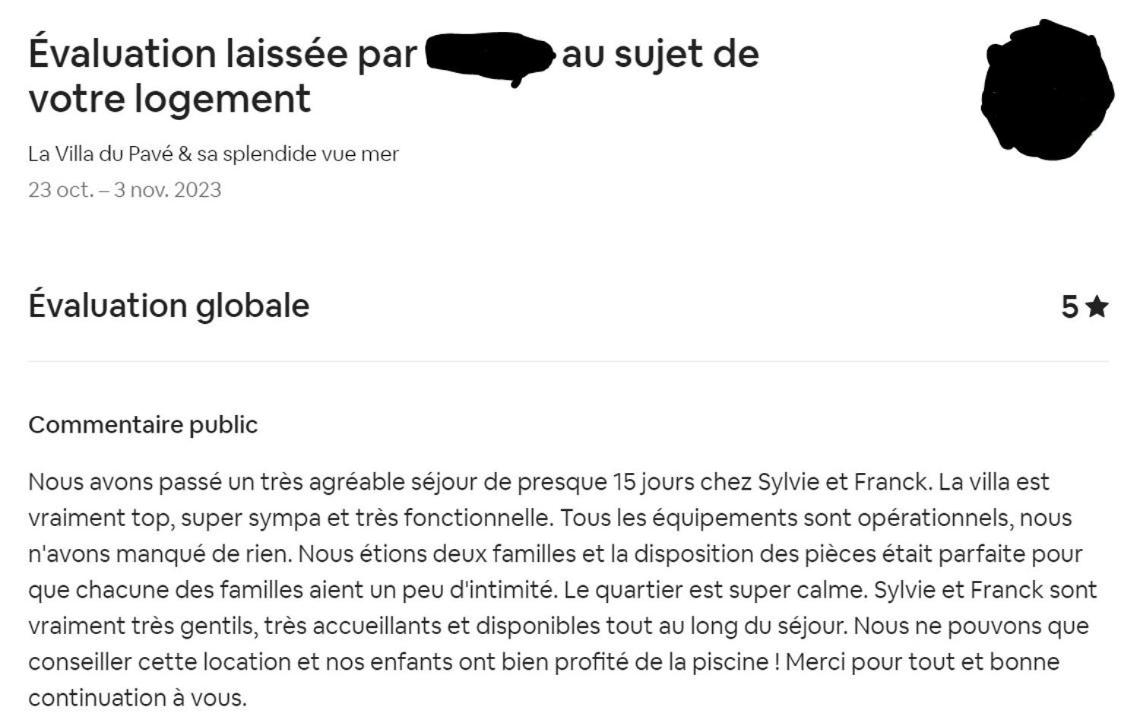Click the final line continuation à vous
Viewport: 1140px width, 723px height.
tap(137, 698)
